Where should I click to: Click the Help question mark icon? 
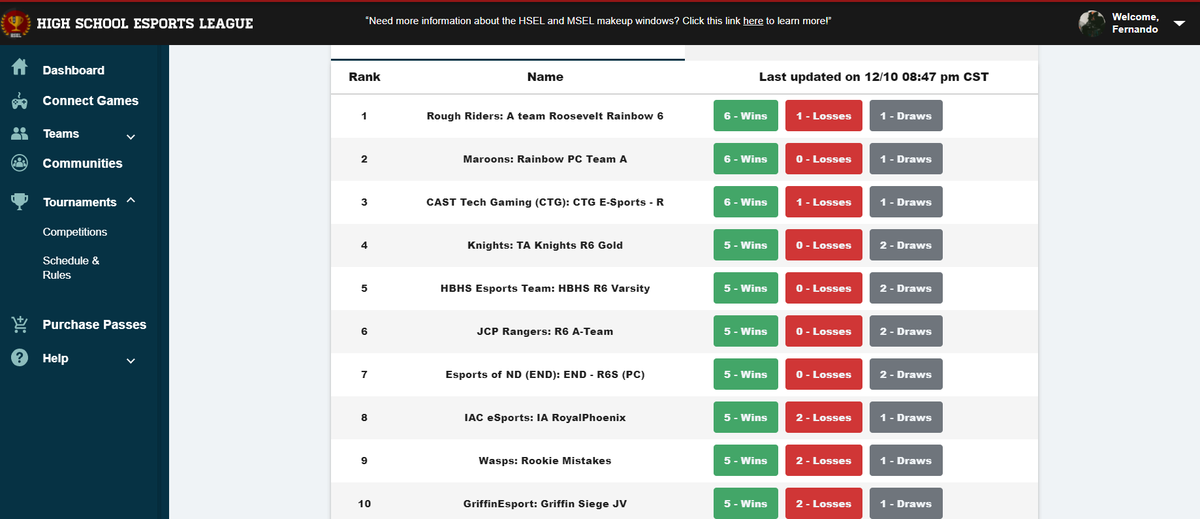tap(19, 358)
